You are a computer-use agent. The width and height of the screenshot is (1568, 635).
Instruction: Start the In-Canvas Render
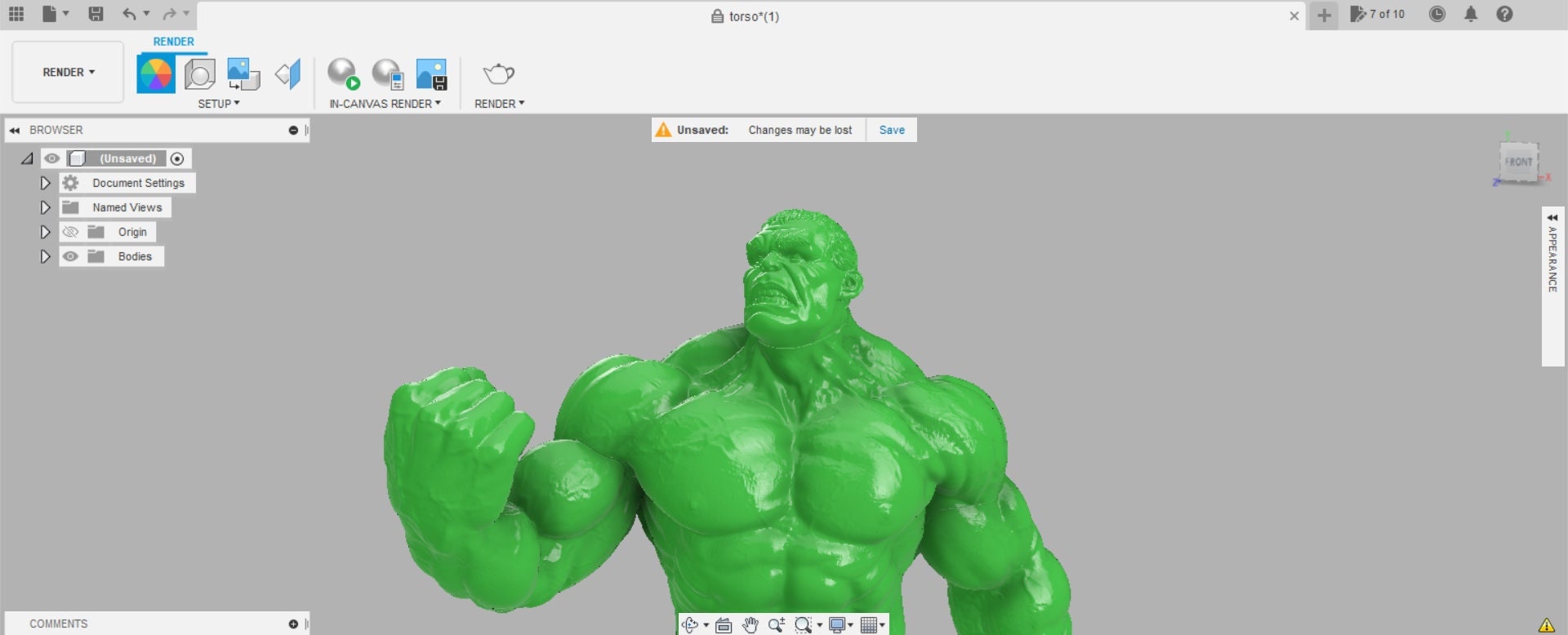pos(344,73)
